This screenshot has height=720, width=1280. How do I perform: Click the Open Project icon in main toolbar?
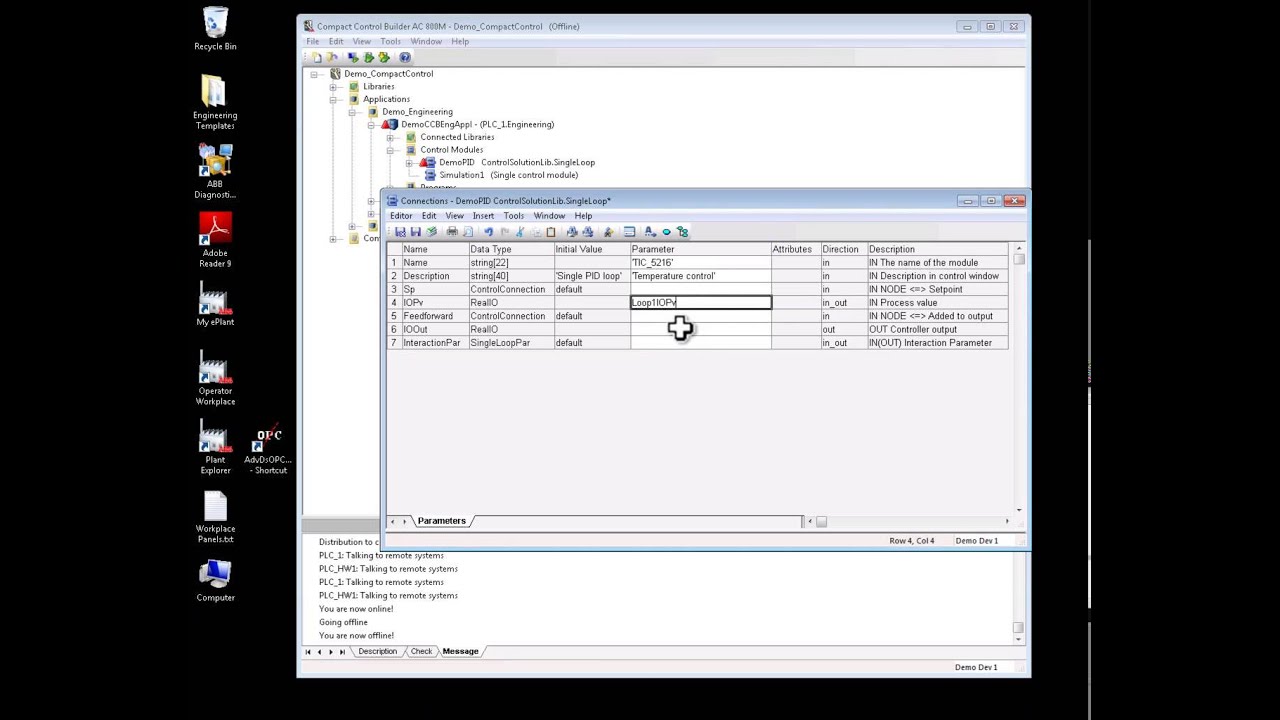(x=331, y=57)
